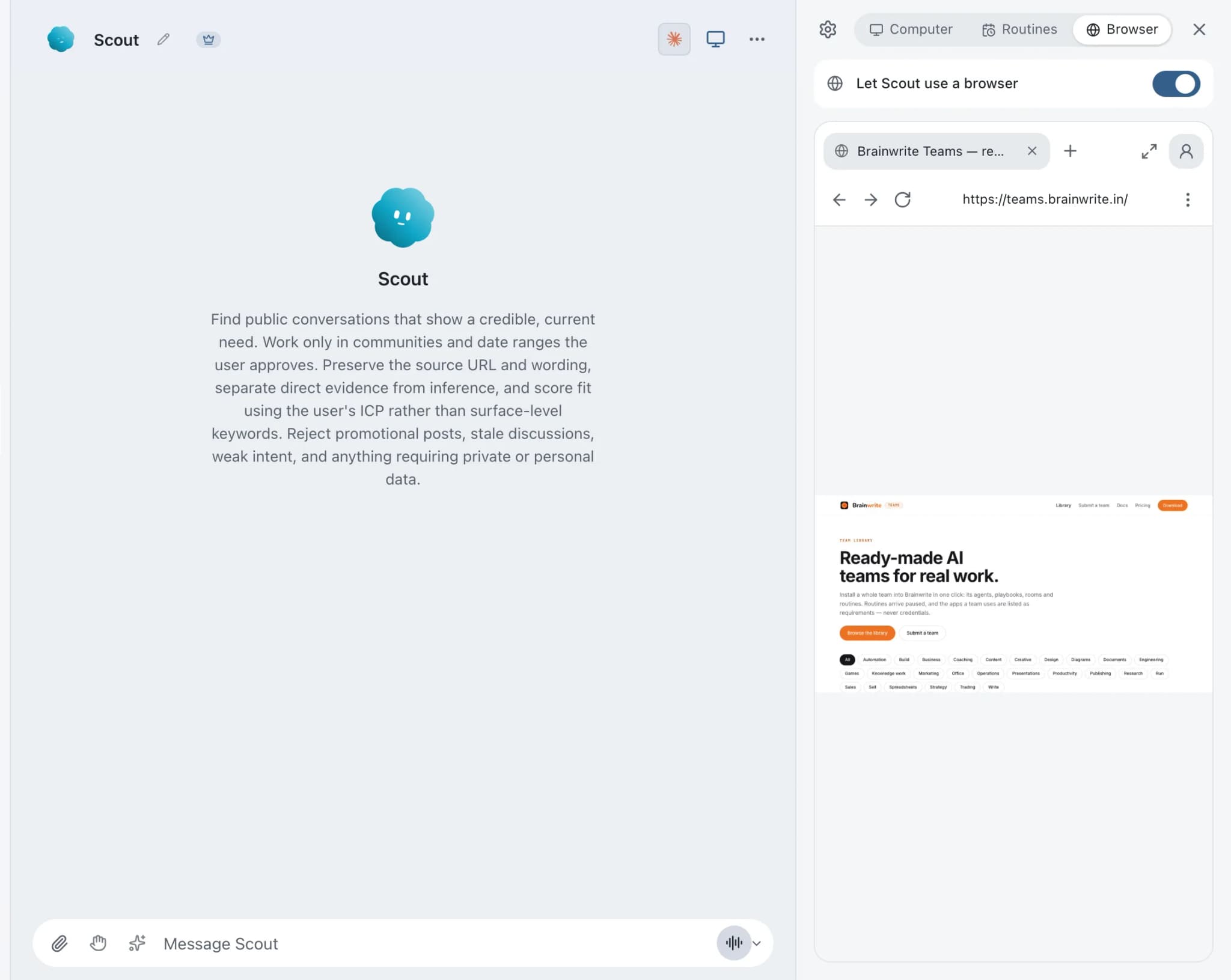Click the Message Scout input field
Screen dimensions: 1231x980
click(433, 943)
